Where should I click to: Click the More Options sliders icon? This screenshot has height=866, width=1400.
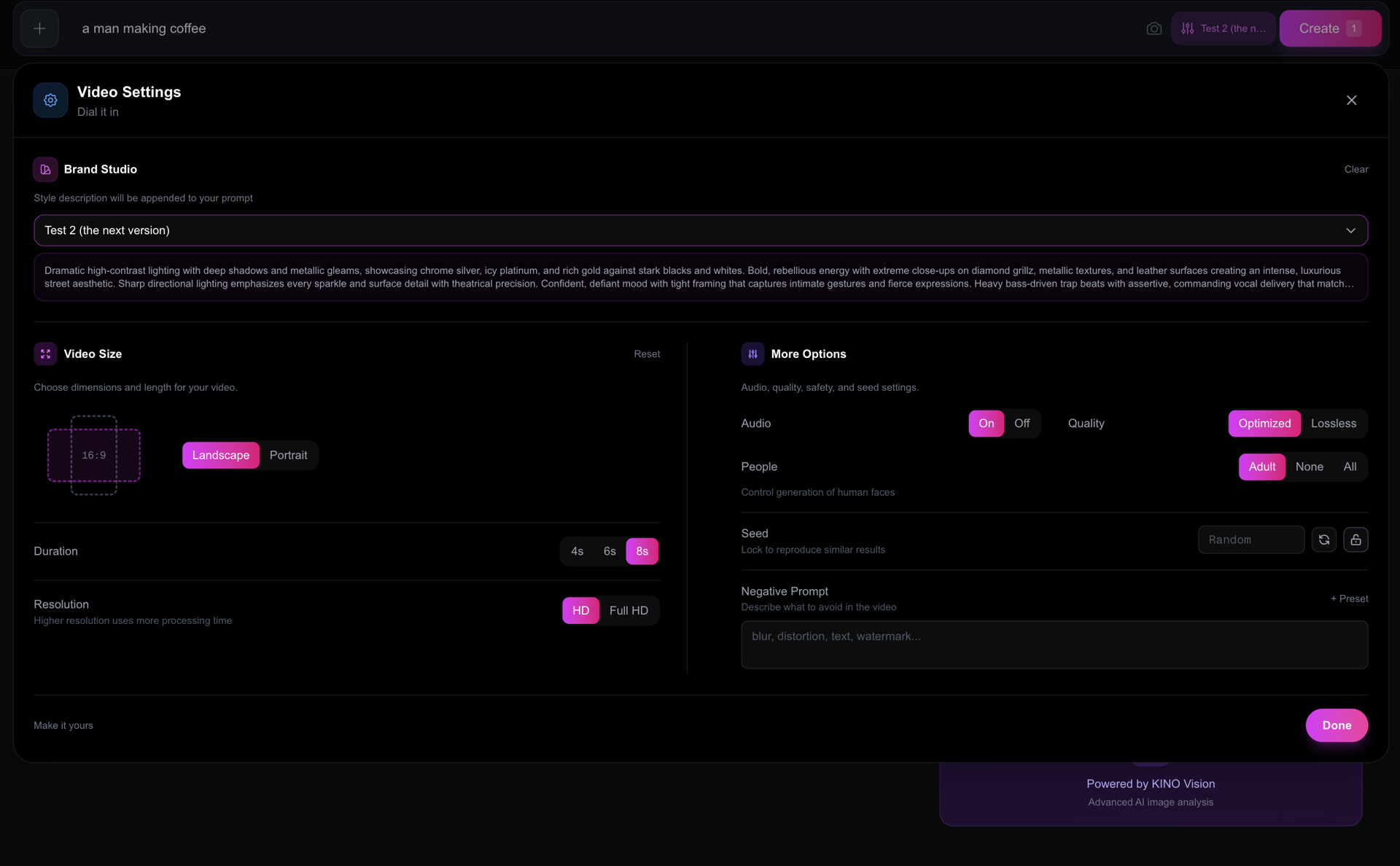point(752,354)
